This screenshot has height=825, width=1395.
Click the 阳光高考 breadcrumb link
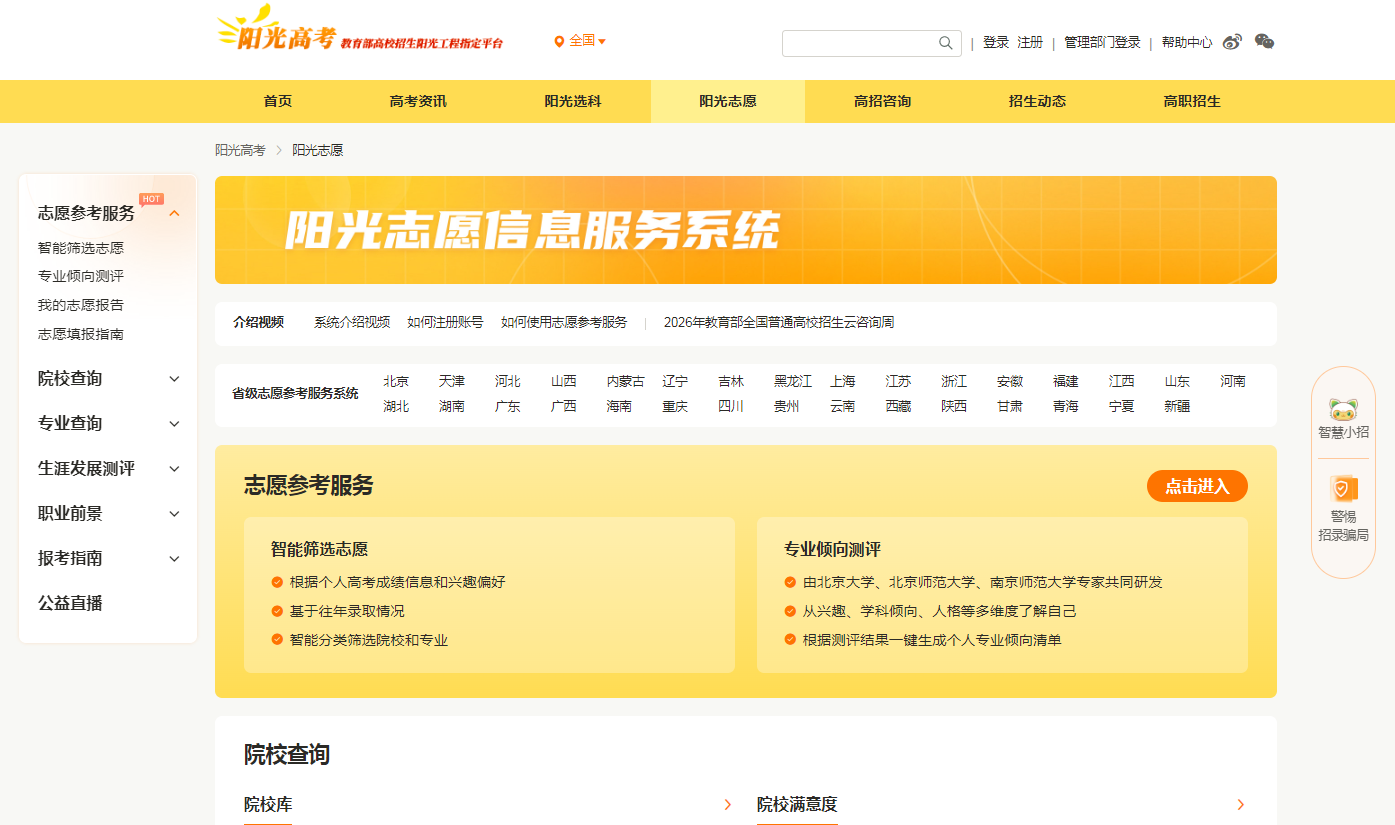pos(240,150)
